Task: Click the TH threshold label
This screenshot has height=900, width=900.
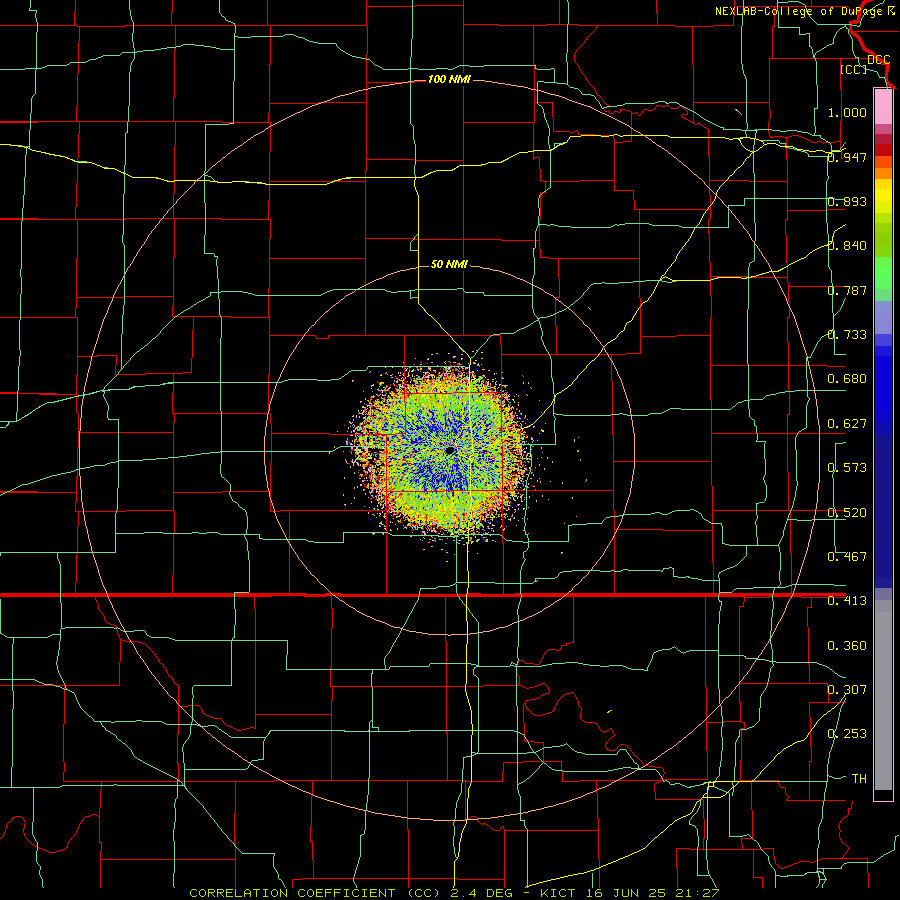Action: pos(859,779)
